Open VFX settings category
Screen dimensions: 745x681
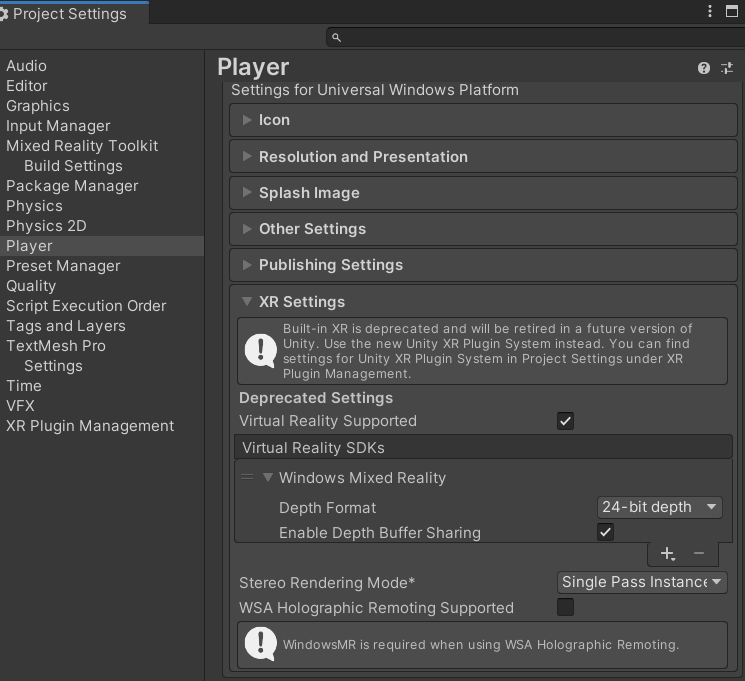click(x=20, y=406)
